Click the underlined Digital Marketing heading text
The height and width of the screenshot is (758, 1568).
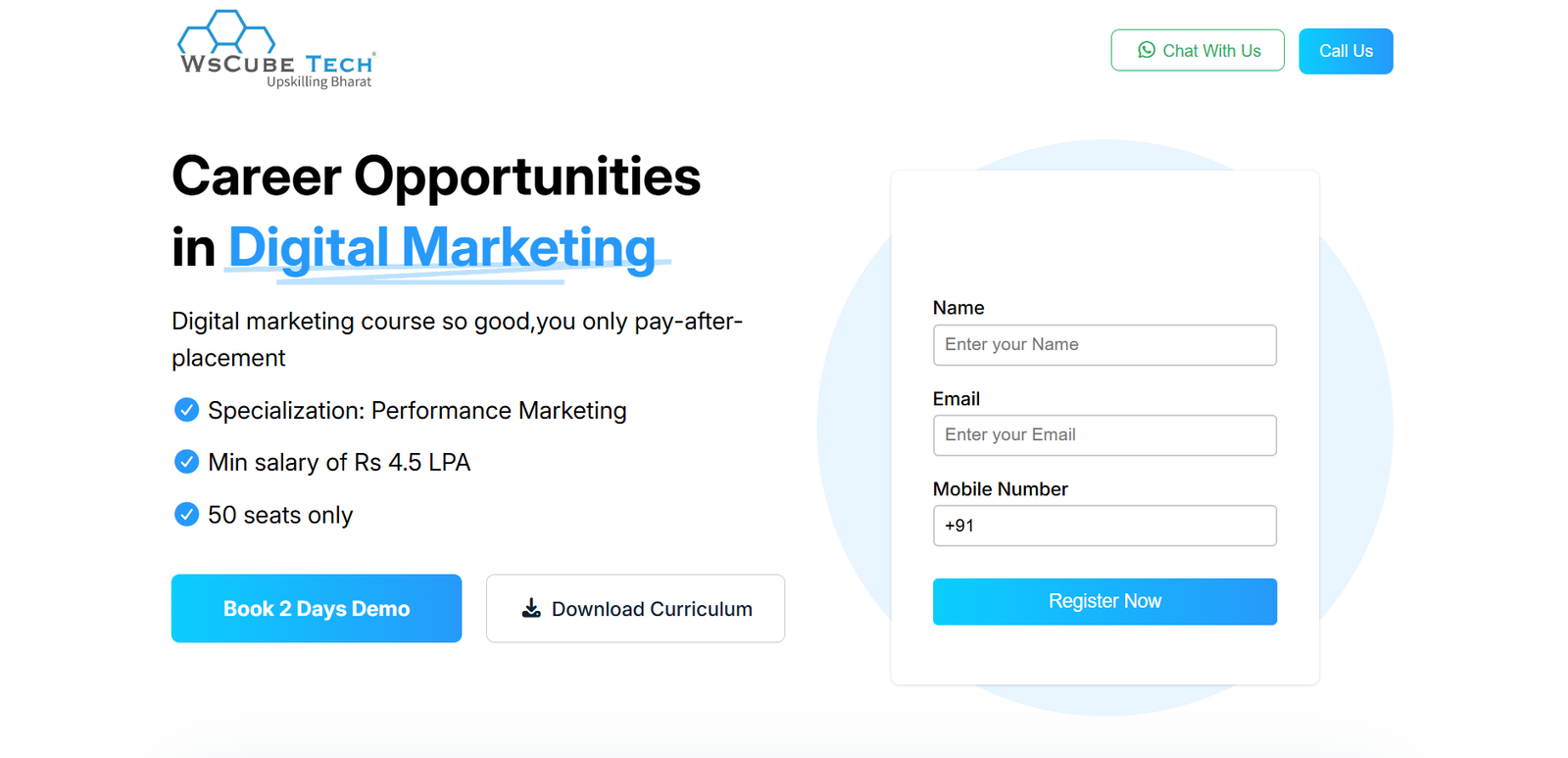click(442, 247)
